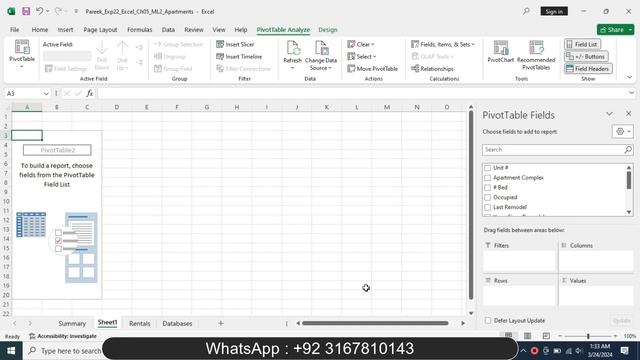Open Recommended PivotTables
The image size is (640, 360).
click(536, 56)
